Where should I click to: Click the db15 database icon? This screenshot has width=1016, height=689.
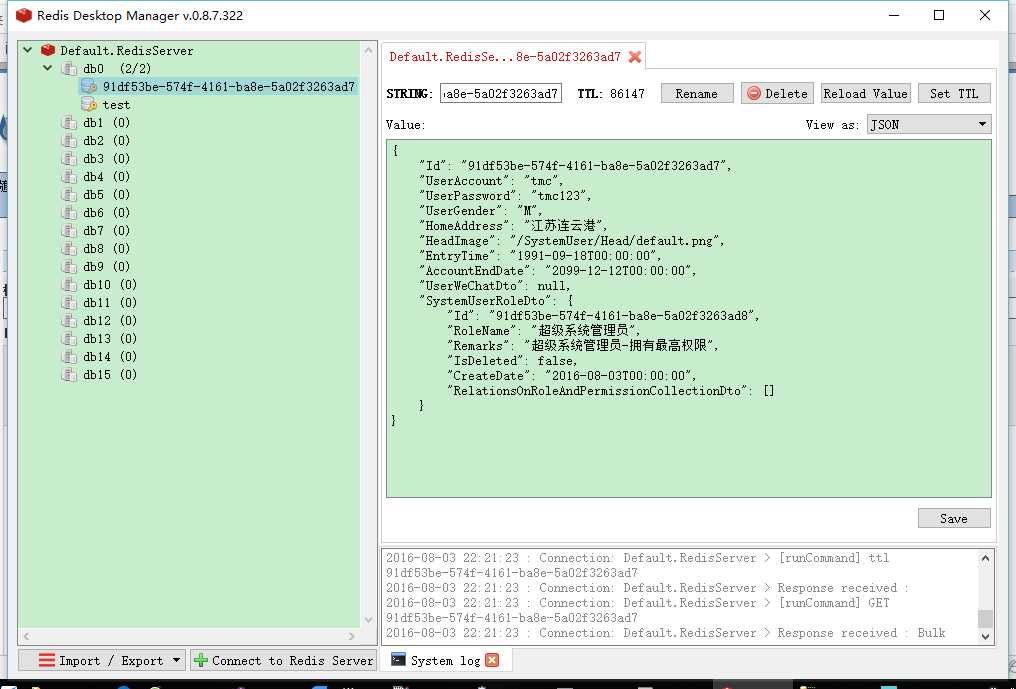tap(69, 375)
